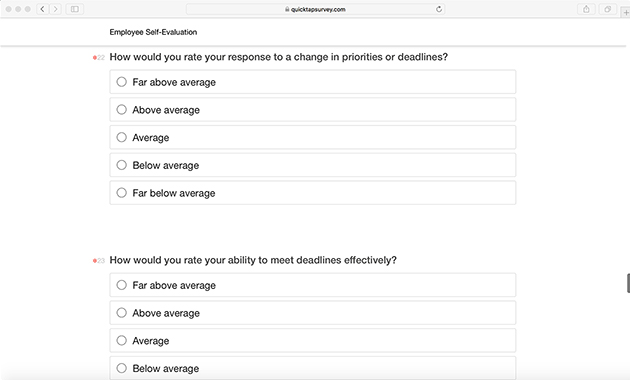Select Average for question 22
This screenshot has height=380, width=630.
(x=313, y=137)
